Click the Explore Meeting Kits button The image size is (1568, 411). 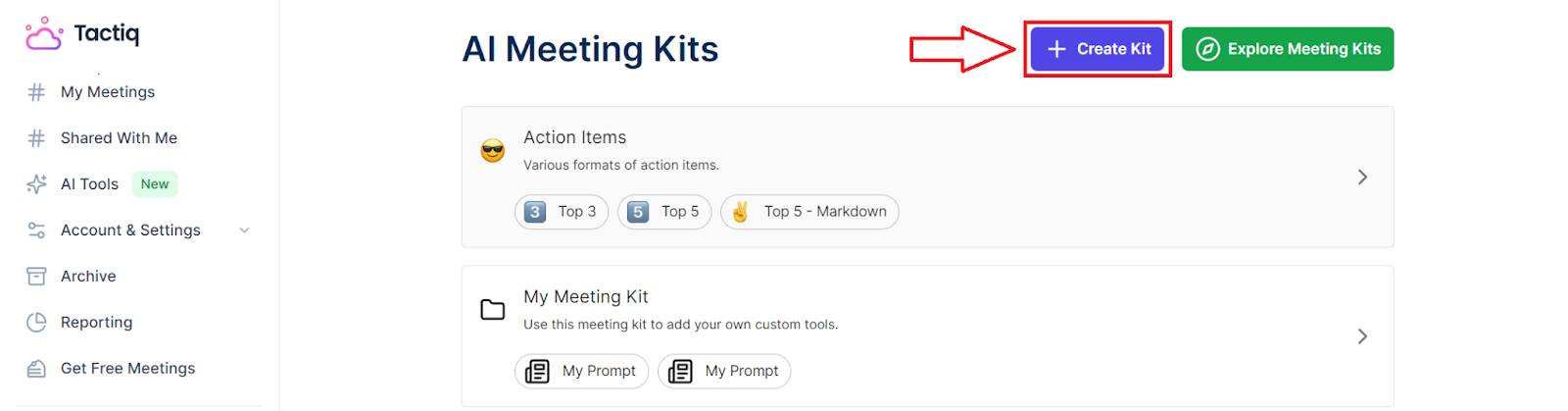pyautogui.click(x=1288, y=49)
